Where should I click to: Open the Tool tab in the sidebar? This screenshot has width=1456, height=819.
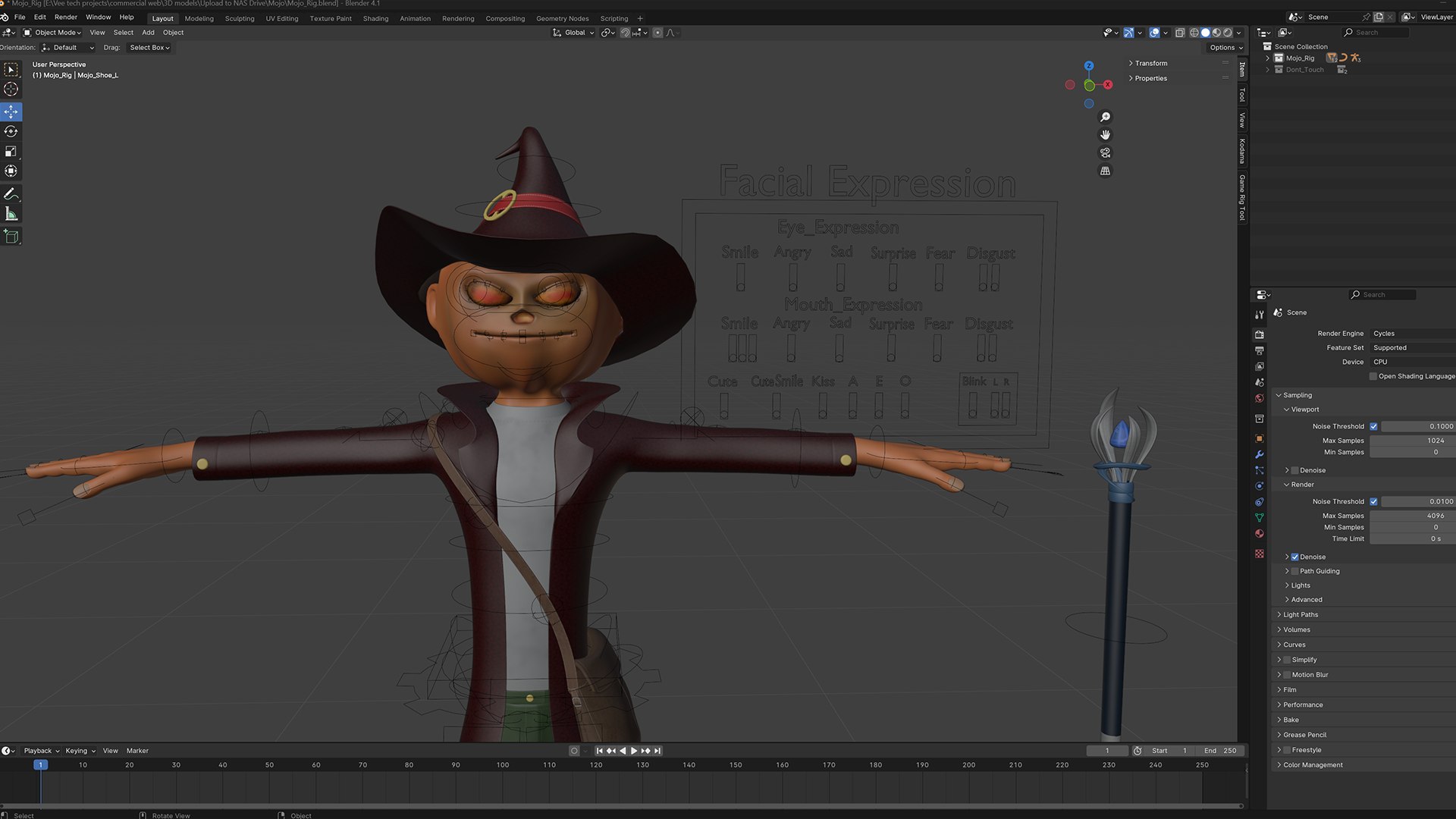point(1242,95)
